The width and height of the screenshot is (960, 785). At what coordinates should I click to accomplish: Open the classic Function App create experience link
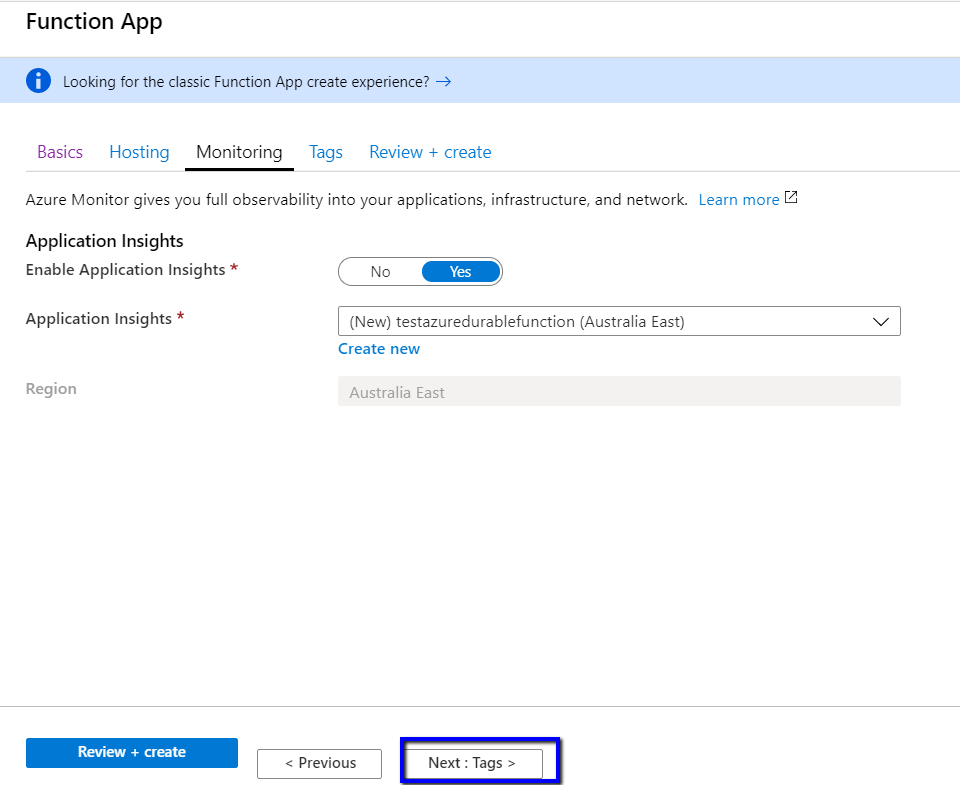point(246,82)
